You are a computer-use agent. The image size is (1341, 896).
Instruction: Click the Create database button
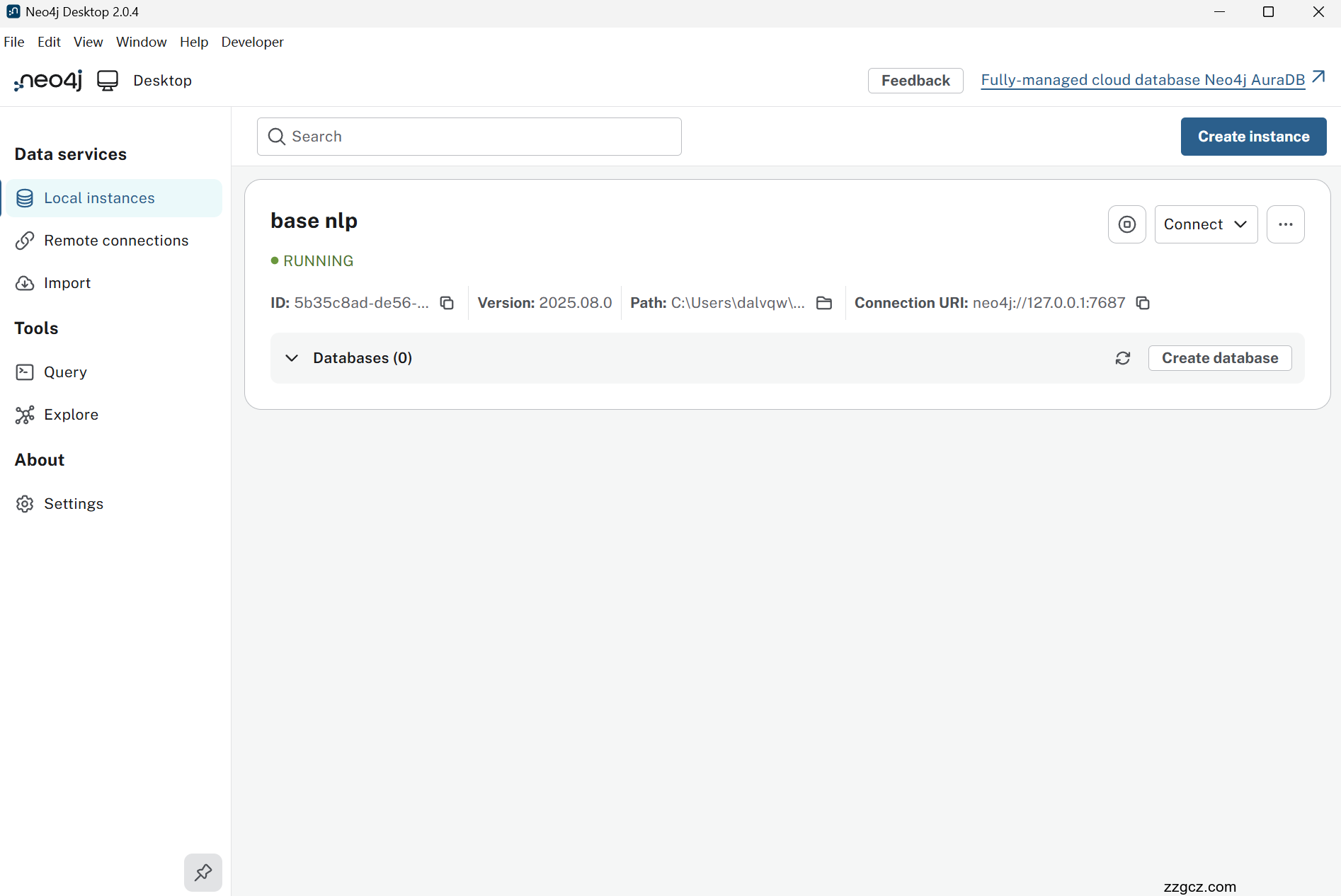pos(1219,358)
